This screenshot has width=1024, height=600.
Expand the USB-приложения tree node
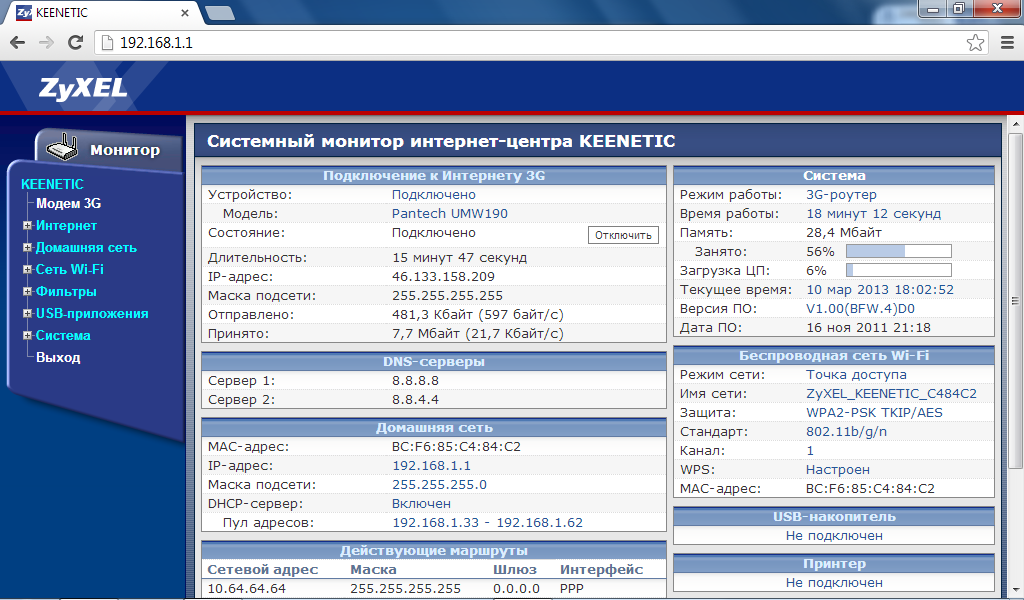point(27,313)
